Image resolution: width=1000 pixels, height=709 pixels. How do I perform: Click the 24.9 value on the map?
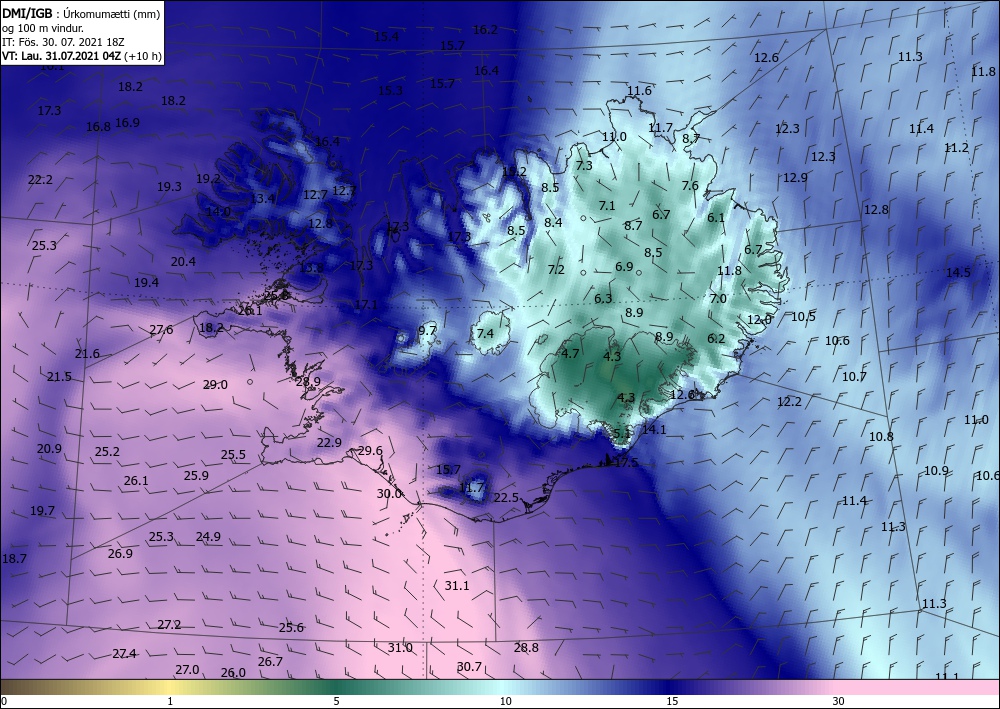click(208, 537)
